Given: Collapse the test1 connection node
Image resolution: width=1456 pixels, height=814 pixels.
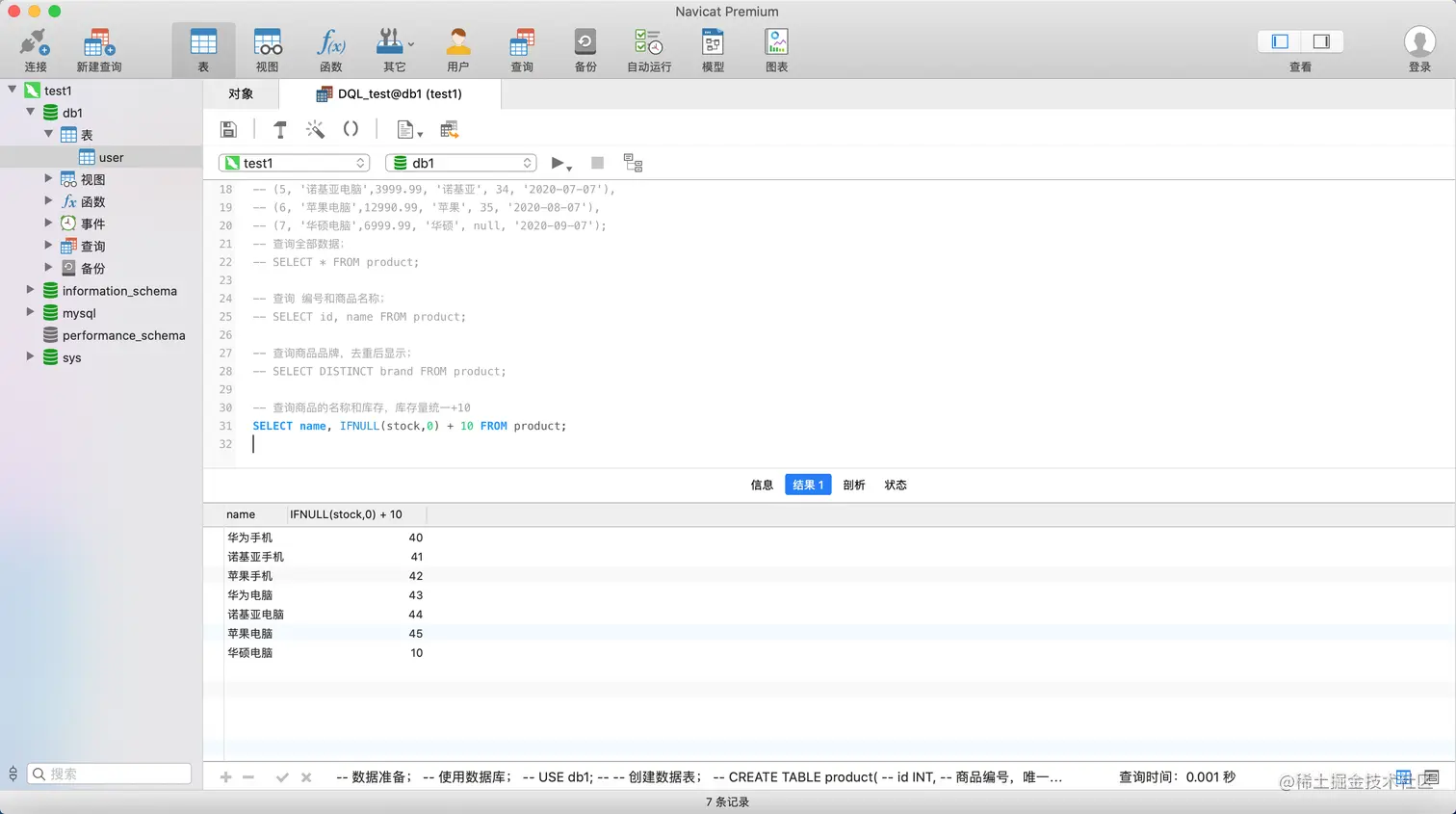Looking at the screenshot, I should (13, 89).
